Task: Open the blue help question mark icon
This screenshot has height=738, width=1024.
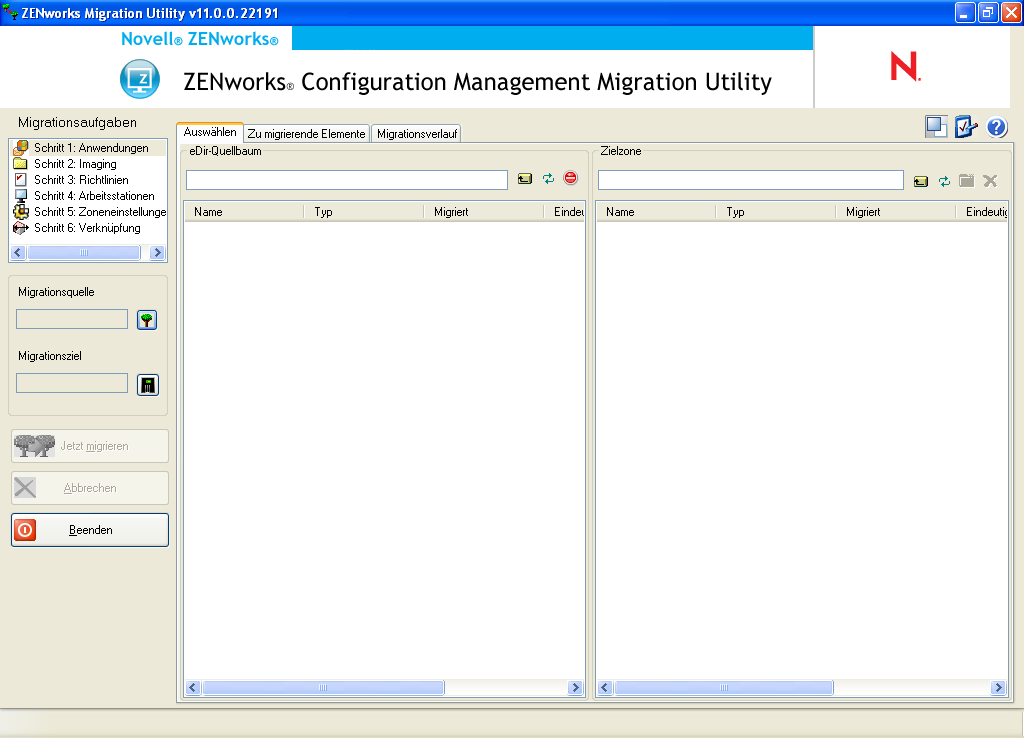Action: click(996, 127)
